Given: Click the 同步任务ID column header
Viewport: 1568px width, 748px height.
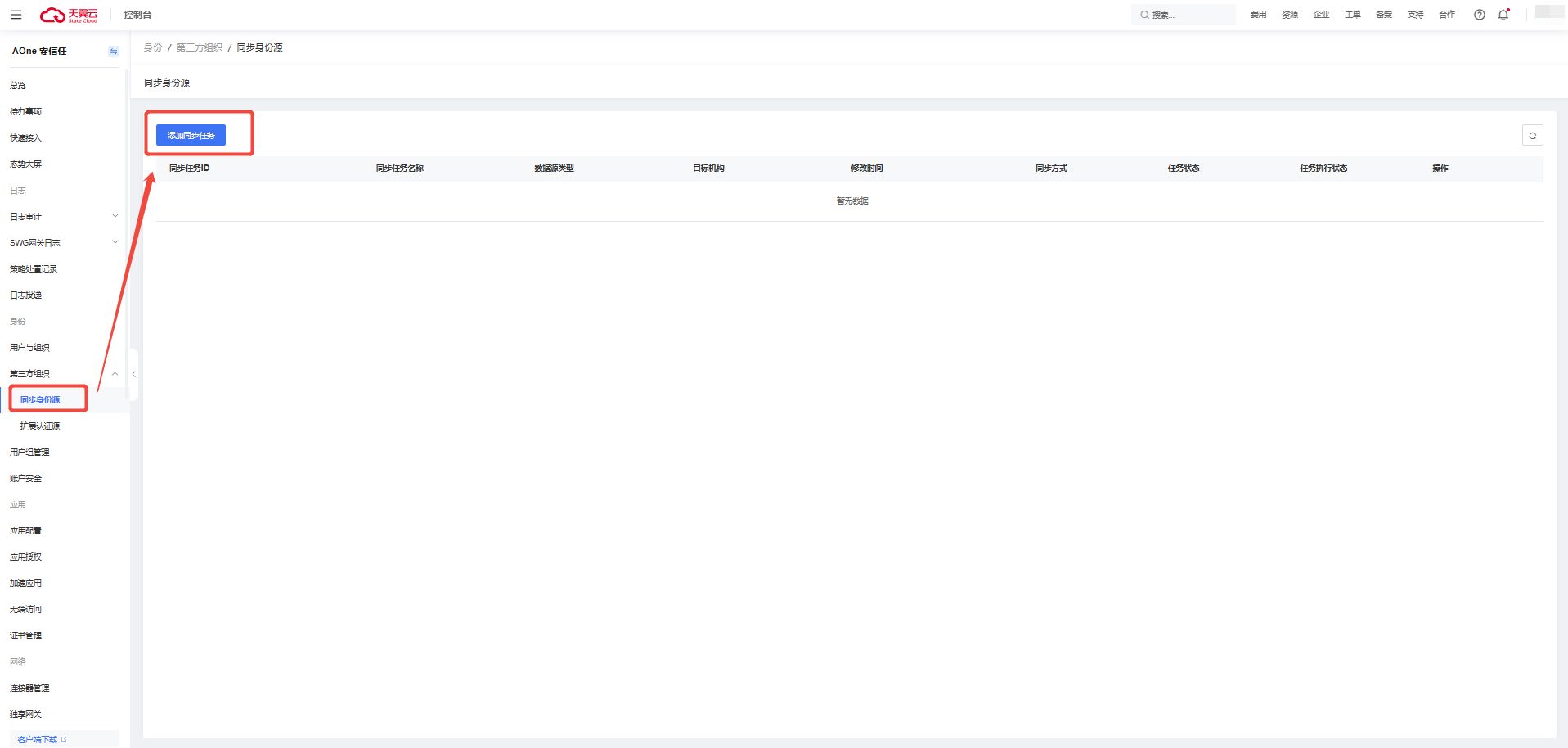Looking at the screenshot, I should point(190,168).
